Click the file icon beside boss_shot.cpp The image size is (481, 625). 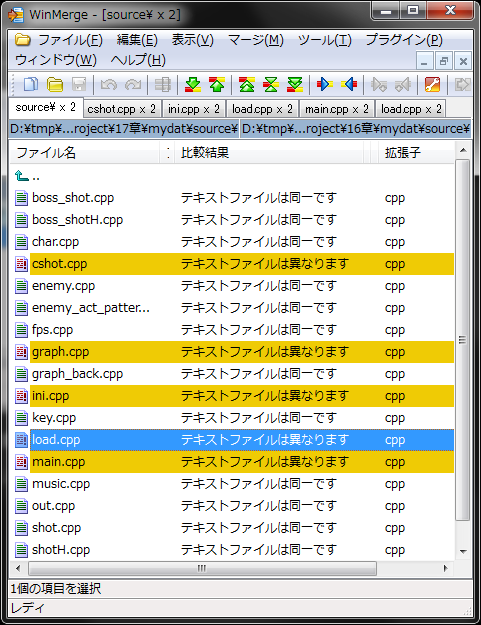click(21, 198)
